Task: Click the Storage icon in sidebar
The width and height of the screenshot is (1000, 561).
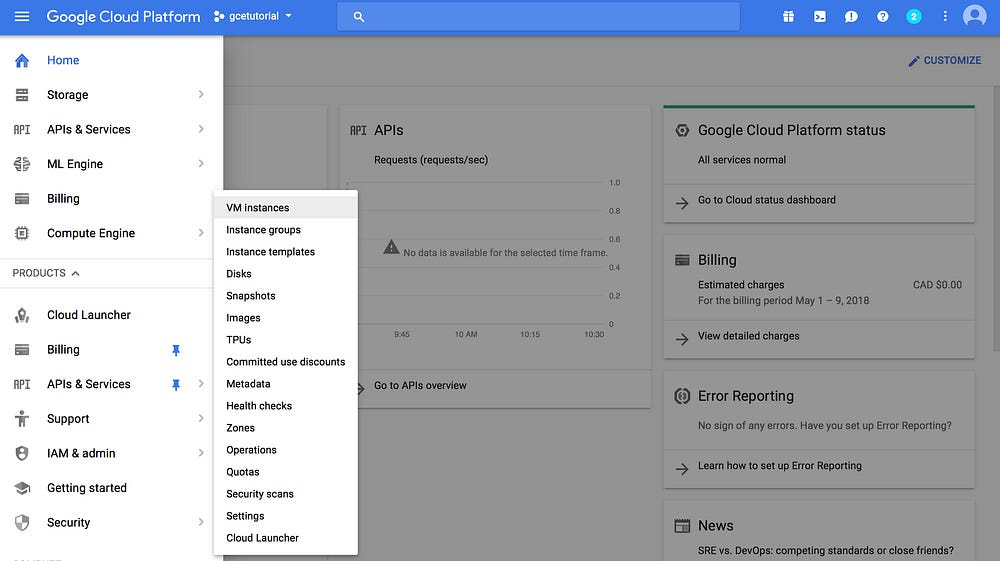Action: pos(22,95)
